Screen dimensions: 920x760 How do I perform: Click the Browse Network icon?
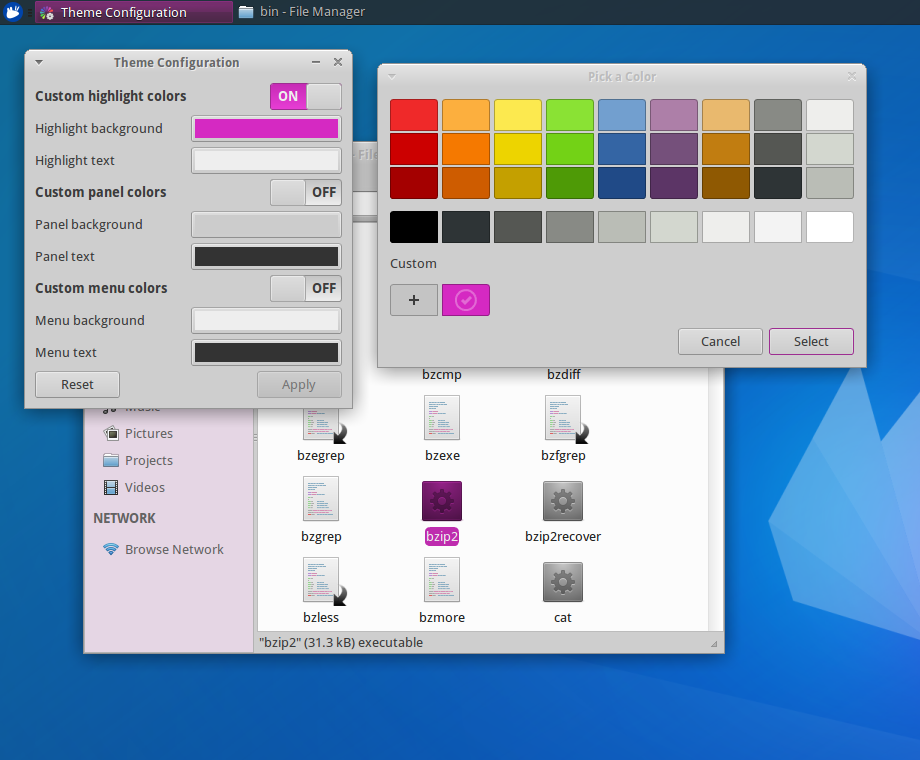pyautogui.click(x=110, y=549)
